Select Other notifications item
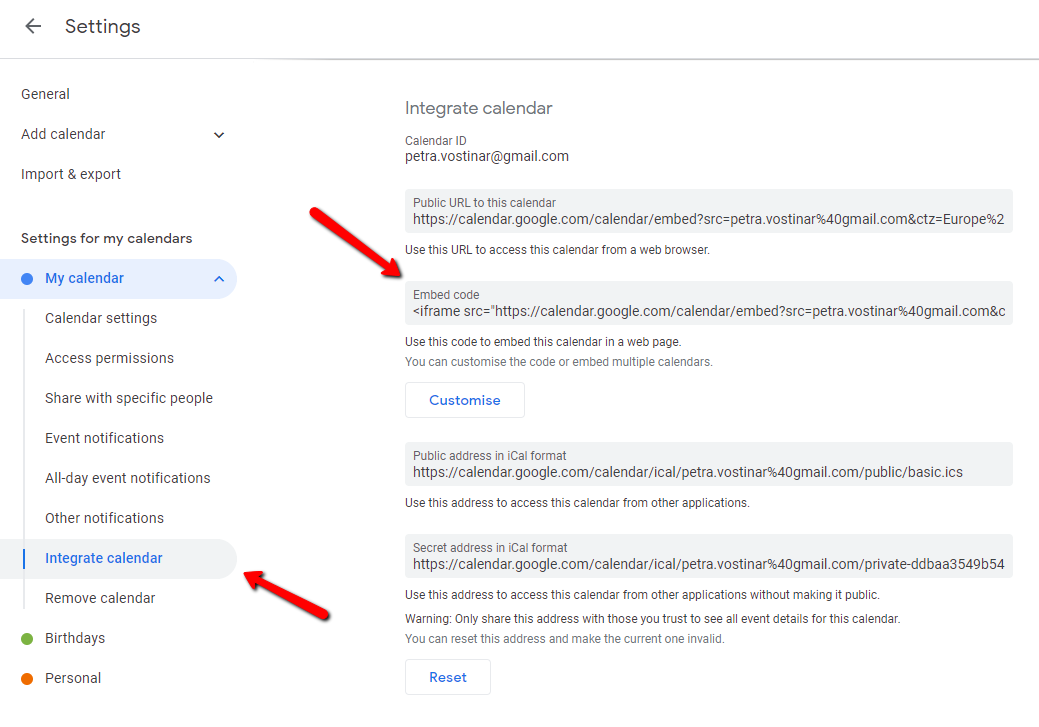 [x=104, y=518]
